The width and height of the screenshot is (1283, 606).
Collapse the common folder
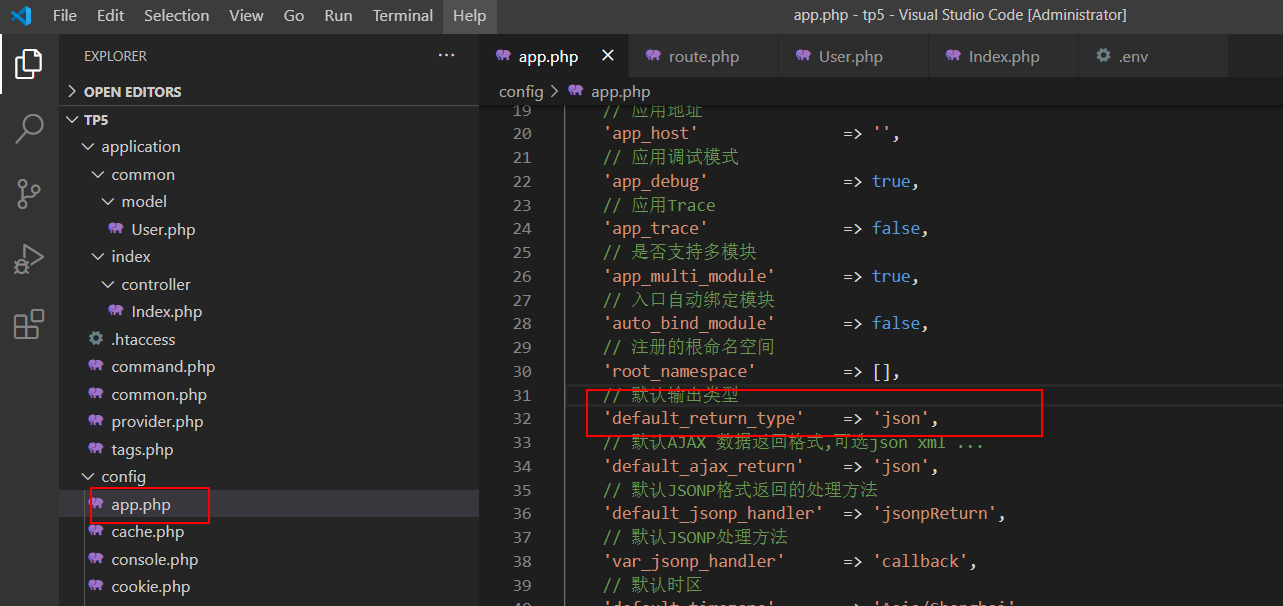[269, 174]
